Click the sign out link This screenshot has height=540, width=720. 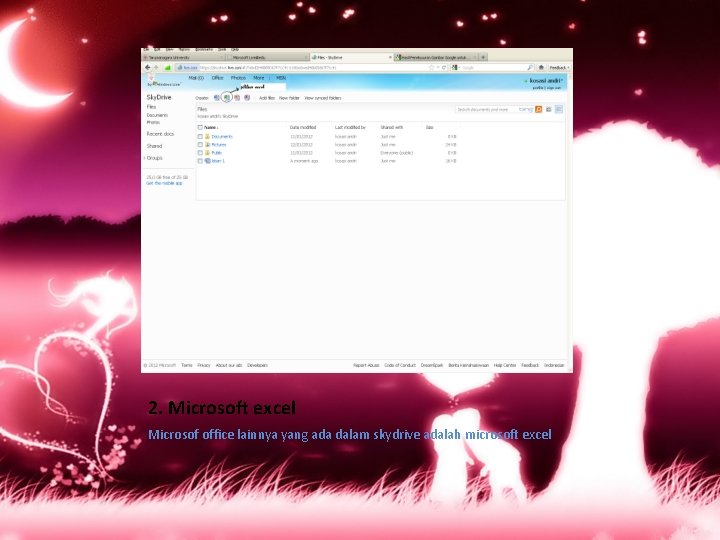554,88
